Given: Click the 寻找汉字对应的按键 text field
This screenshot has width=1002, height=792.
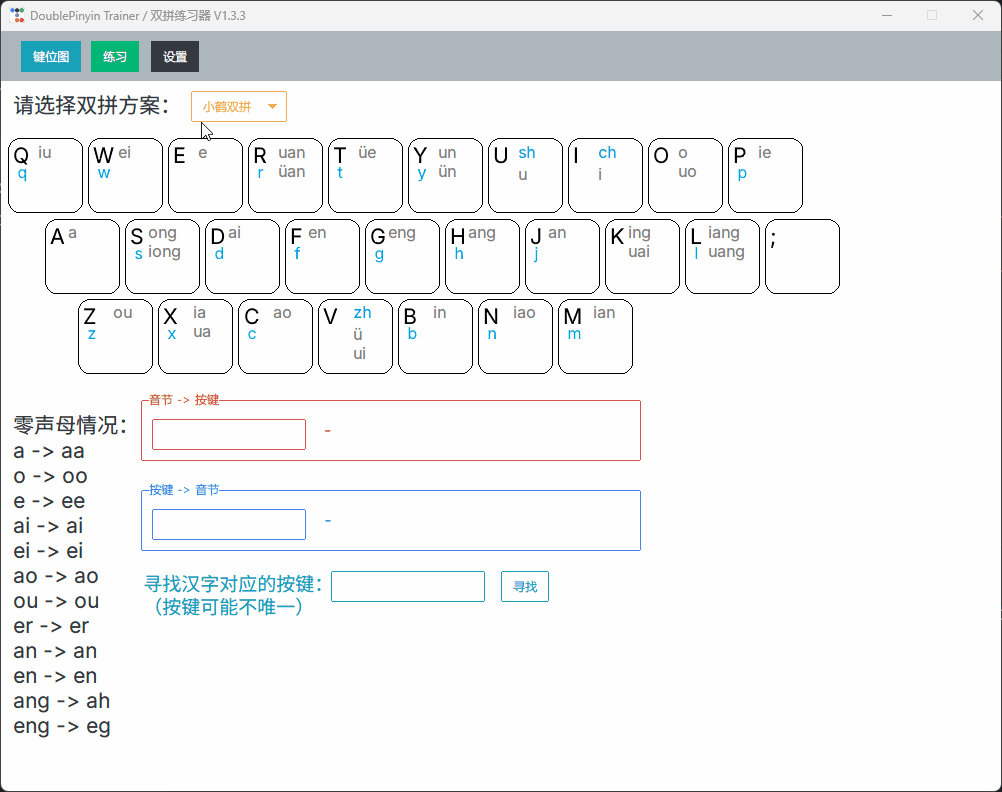Looking at the screenshot, I should (408, 587).
